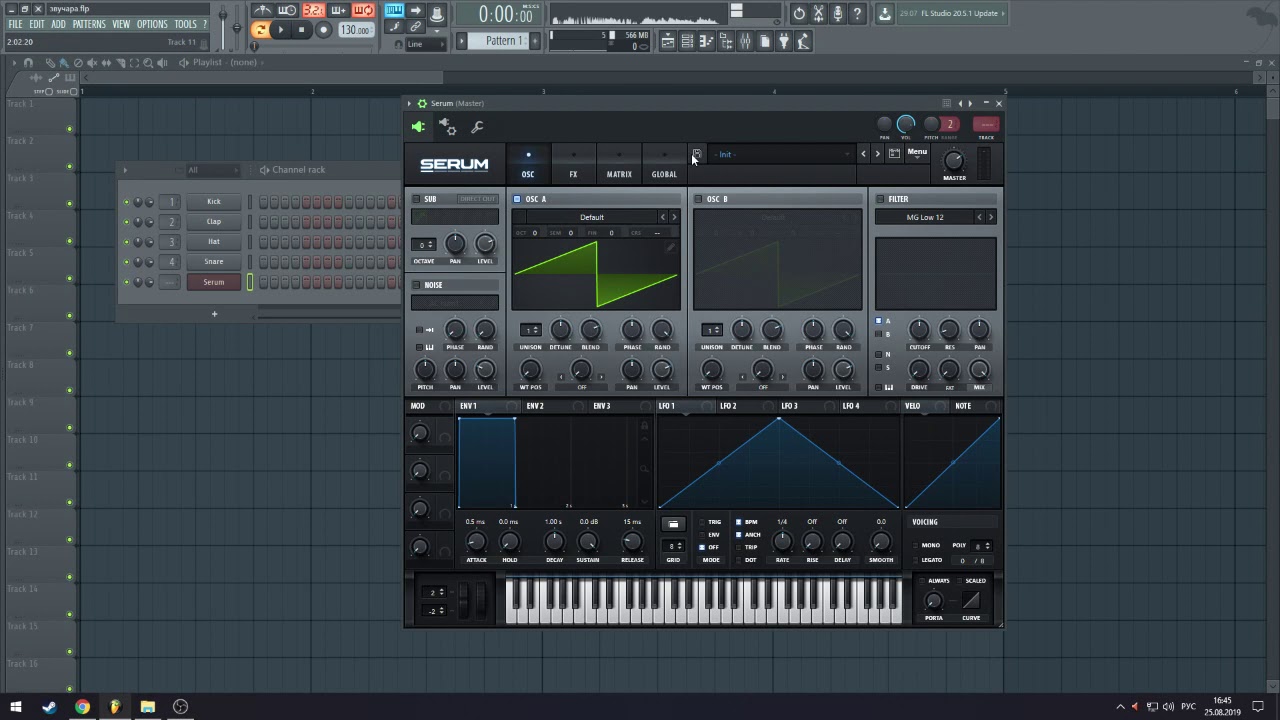Turn on the FILTER section checkbox
Image resolution: width=1280 pixels, height=720 pixels.
coord(880,199)
